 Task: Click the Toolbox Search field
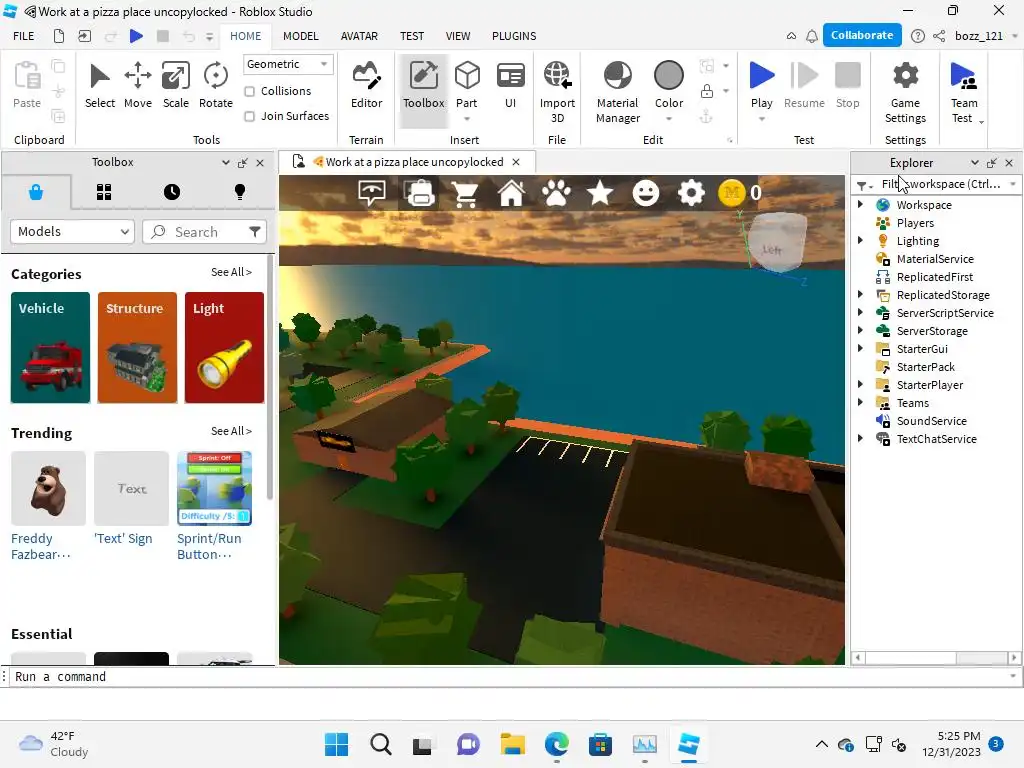coord(196,232)
